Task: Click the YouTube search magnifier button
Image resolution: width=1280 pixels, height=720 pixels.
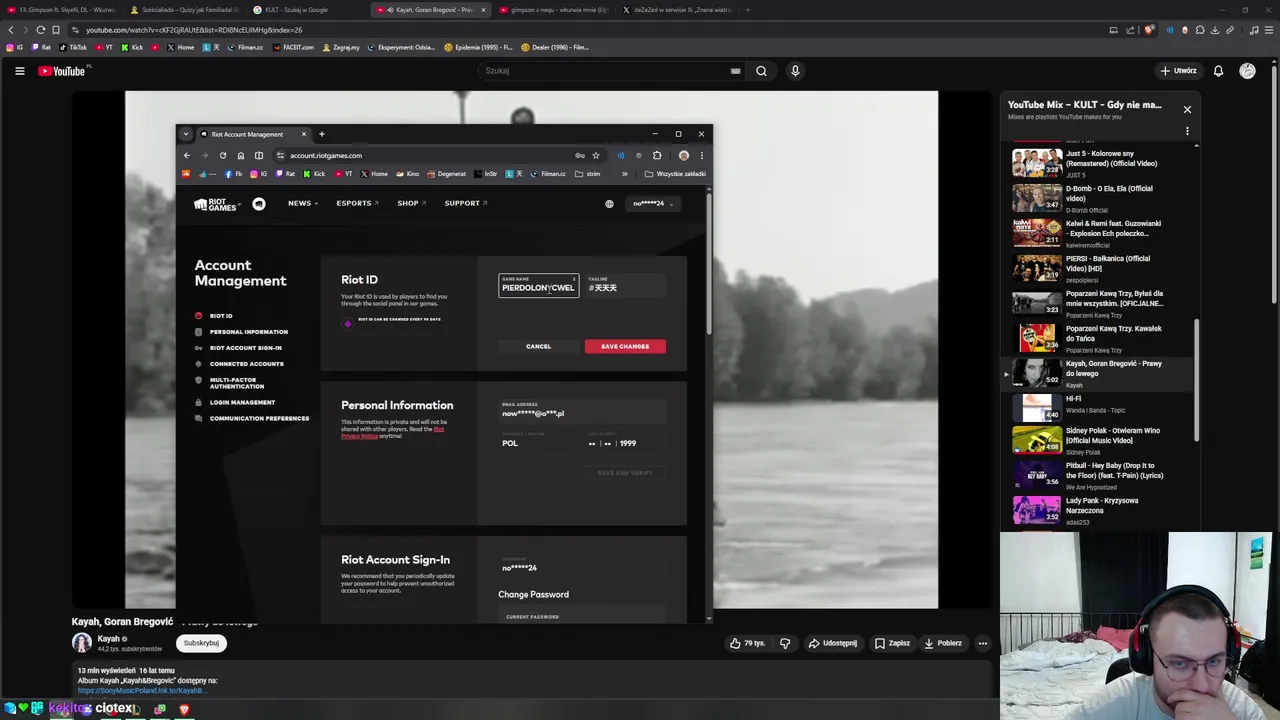Action: [x=761, y=71]
